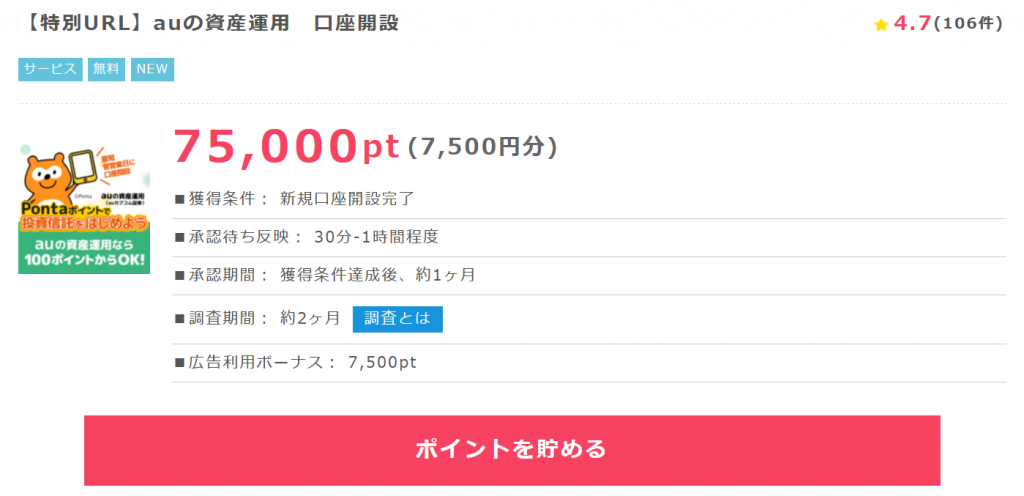The height and width of the screenshot is (496, 1024).
Task: Select the 承認期間 約1ヶ月 row
Action: click(x=589, y=275)
